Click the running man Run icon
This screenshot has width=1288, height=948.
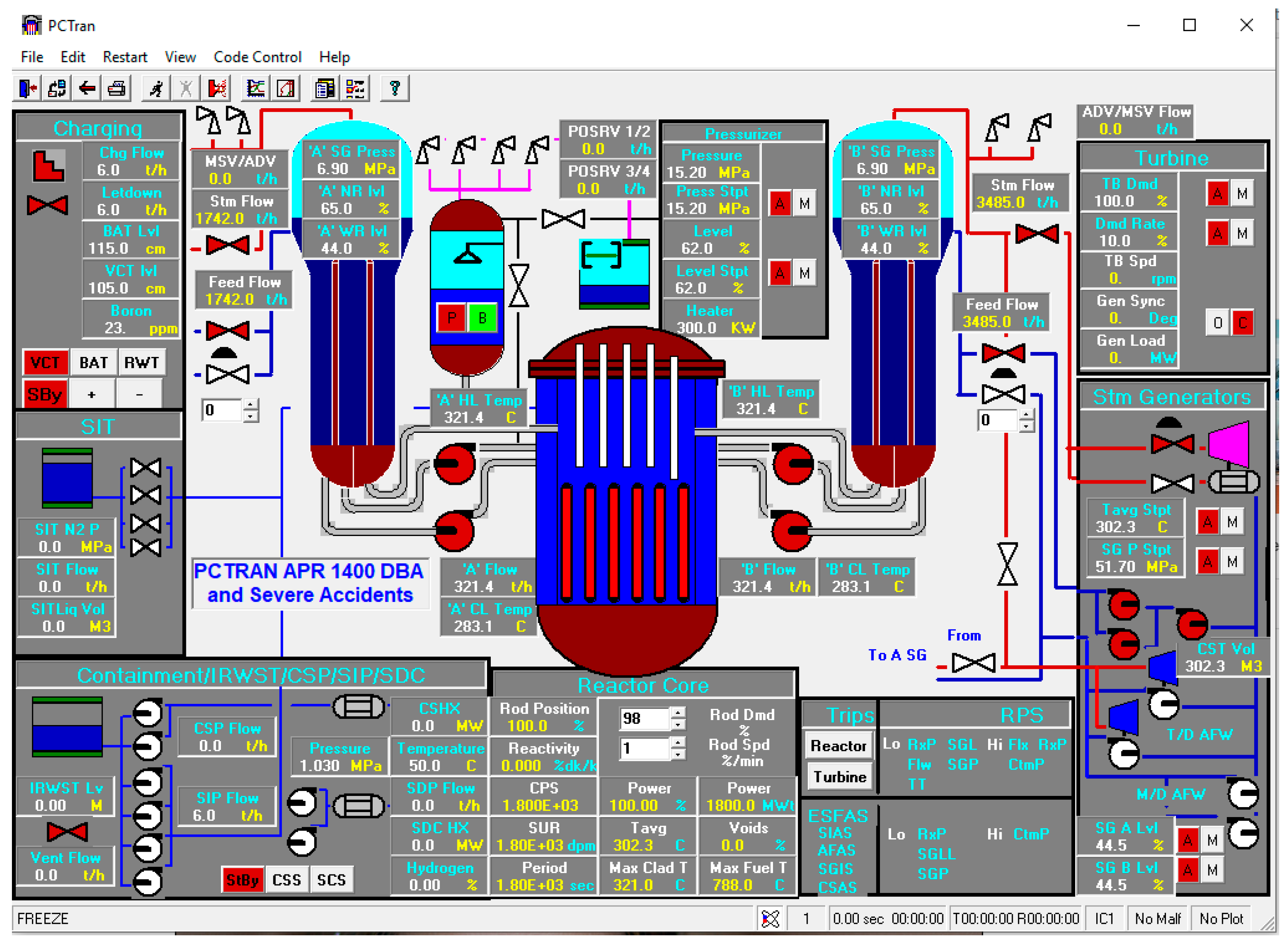[x=156, y=89]
